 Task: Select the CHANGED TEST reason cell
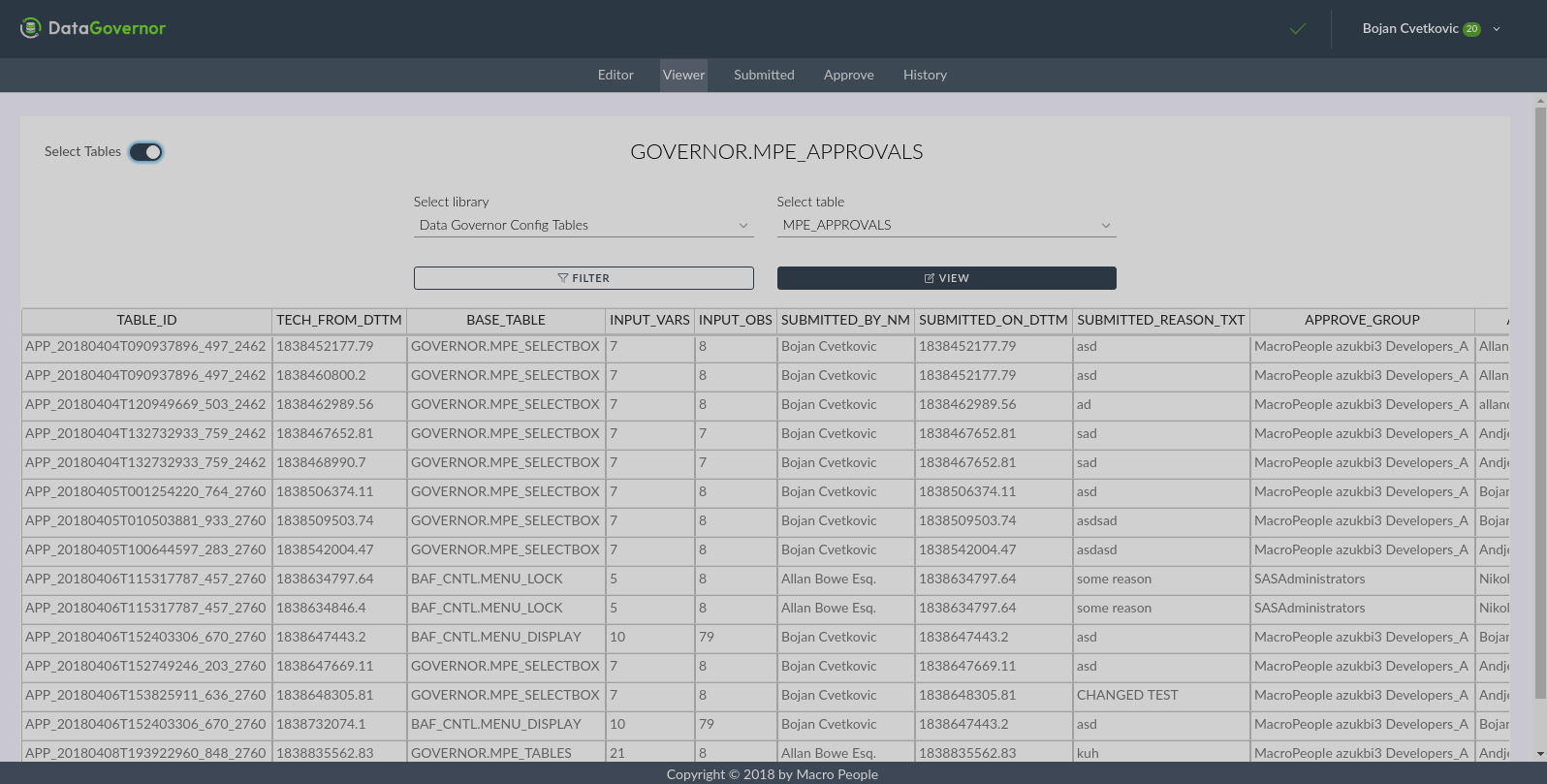click(1127, 695)
